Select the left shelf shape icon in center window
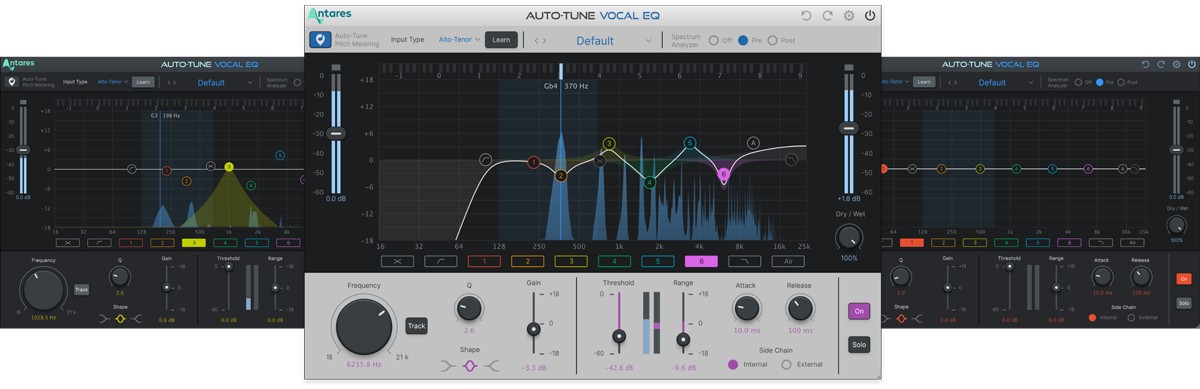This screenshot has width=1200, height=389. pyautogui.click(x=447, y=367)
